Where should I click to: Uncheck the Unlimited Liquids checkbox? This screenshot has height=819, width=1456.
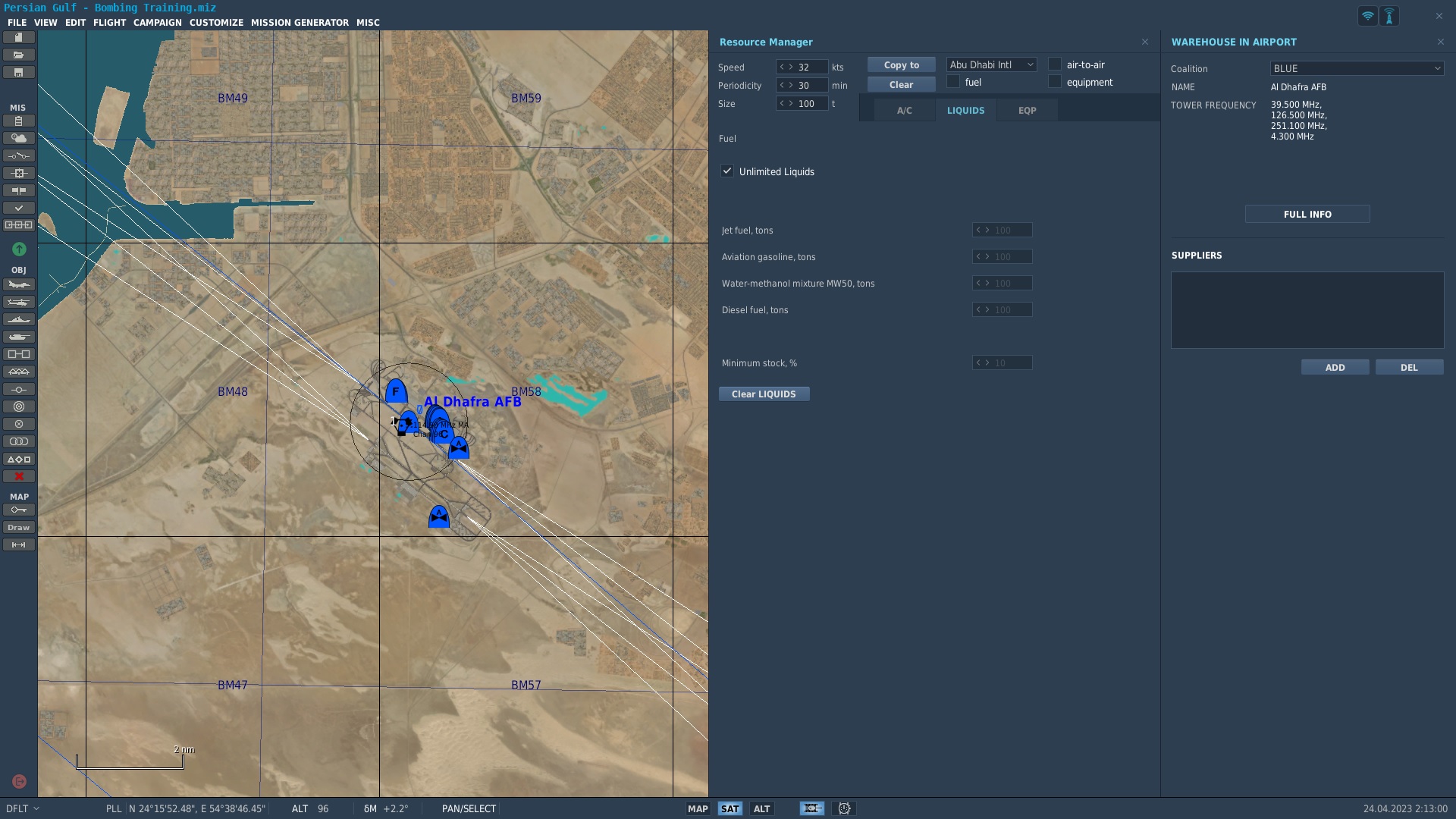click(727, 171)
